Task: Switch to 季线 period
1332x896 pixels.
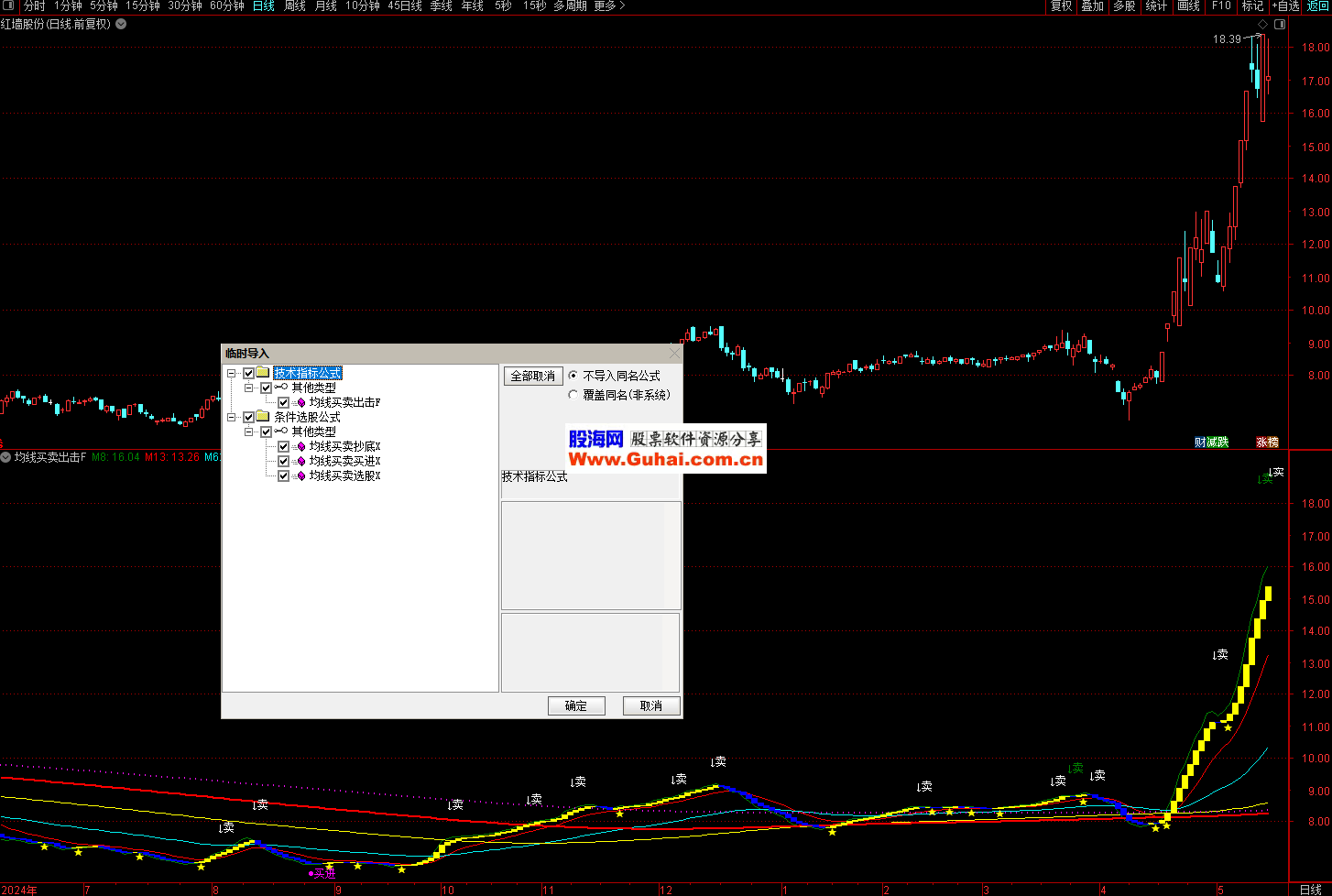Action: [442, 6]
